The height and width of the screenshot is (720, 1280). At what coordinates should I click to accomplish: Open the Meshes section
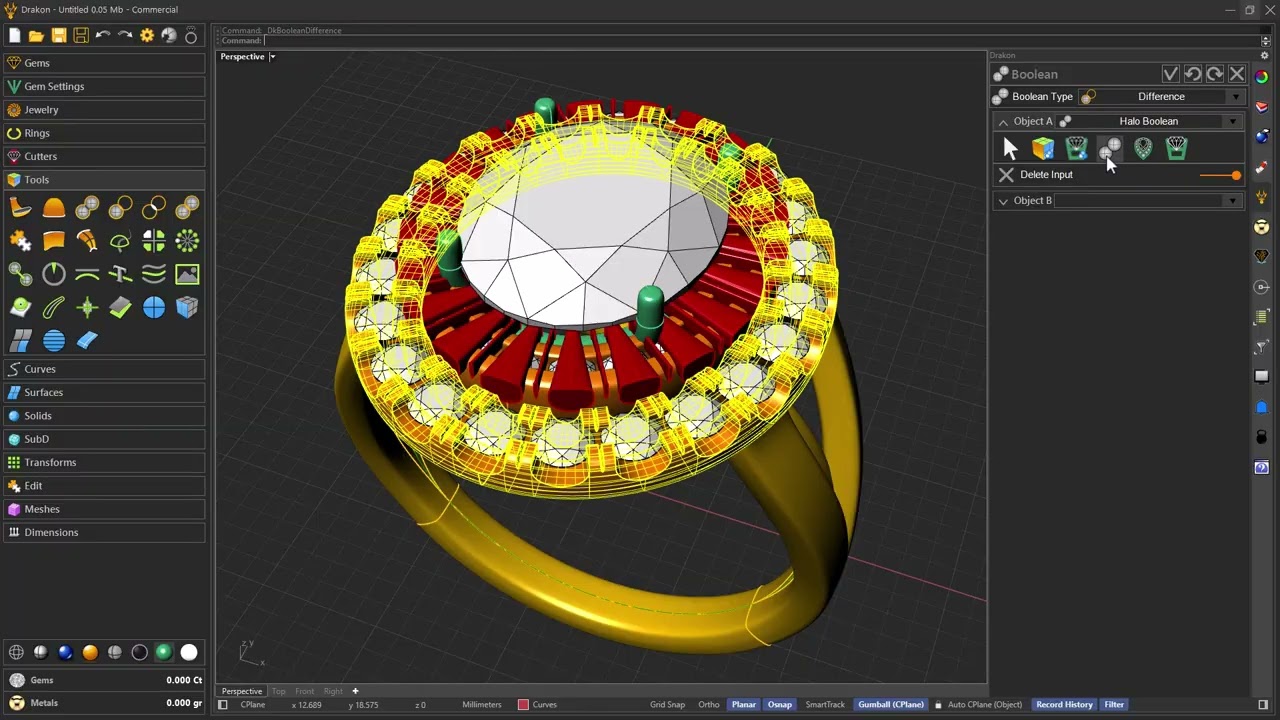[104, 509]
